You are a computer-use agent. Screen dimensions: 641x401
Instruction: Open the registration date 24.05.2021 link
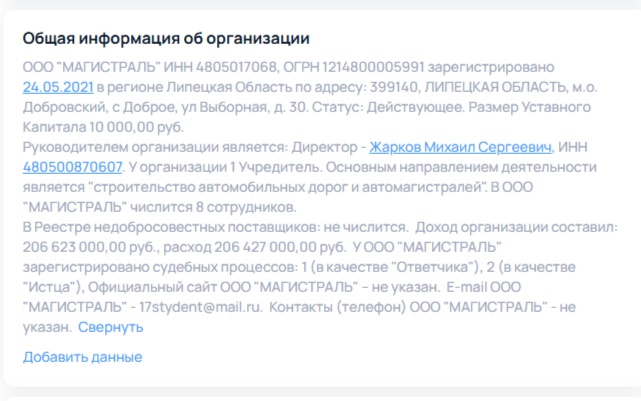[x=58, y=87]
